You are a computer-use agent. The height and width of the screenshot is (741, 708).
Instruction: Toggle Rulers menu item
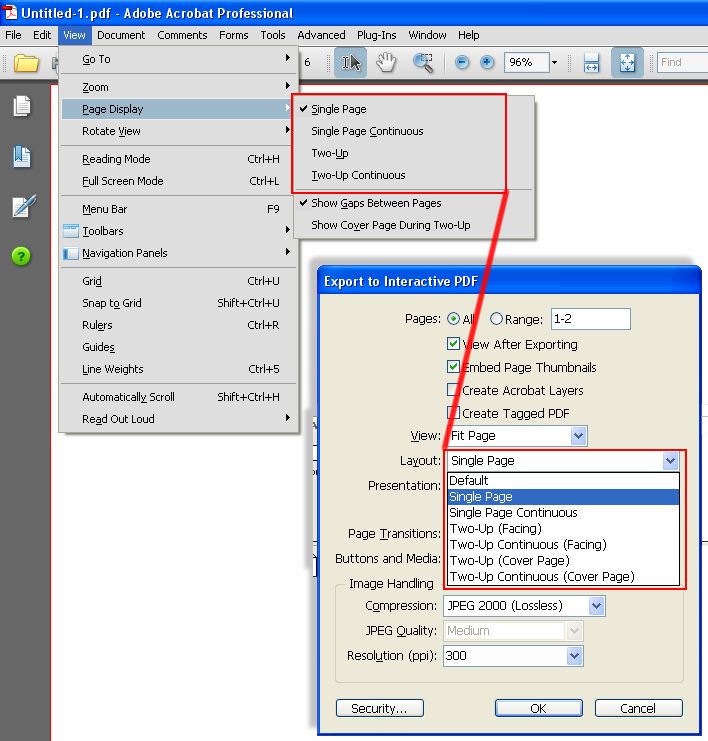tap(179, 325)
